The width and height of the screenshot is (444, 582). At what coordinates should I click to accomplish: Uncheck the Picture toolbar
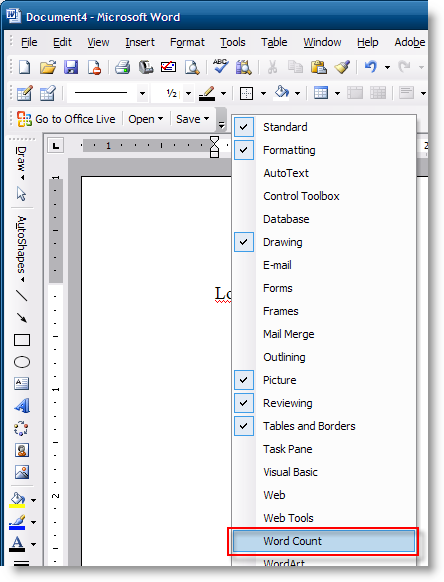tap(324, 380)
